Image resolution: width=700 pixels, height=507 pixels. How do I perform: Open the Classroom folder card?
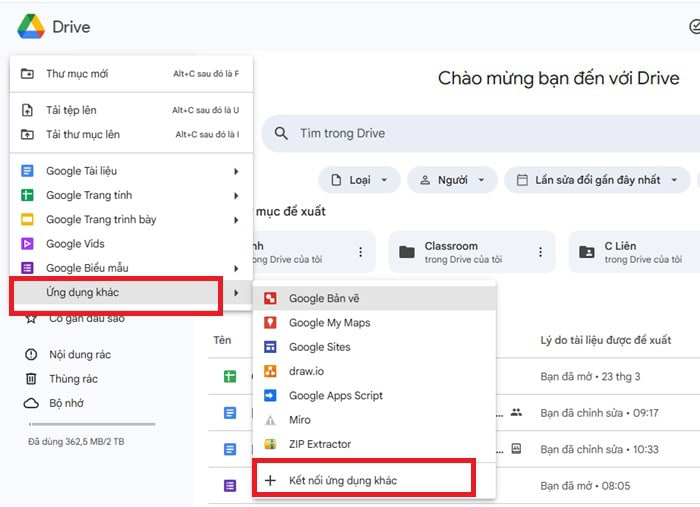(x=472, y=252)
